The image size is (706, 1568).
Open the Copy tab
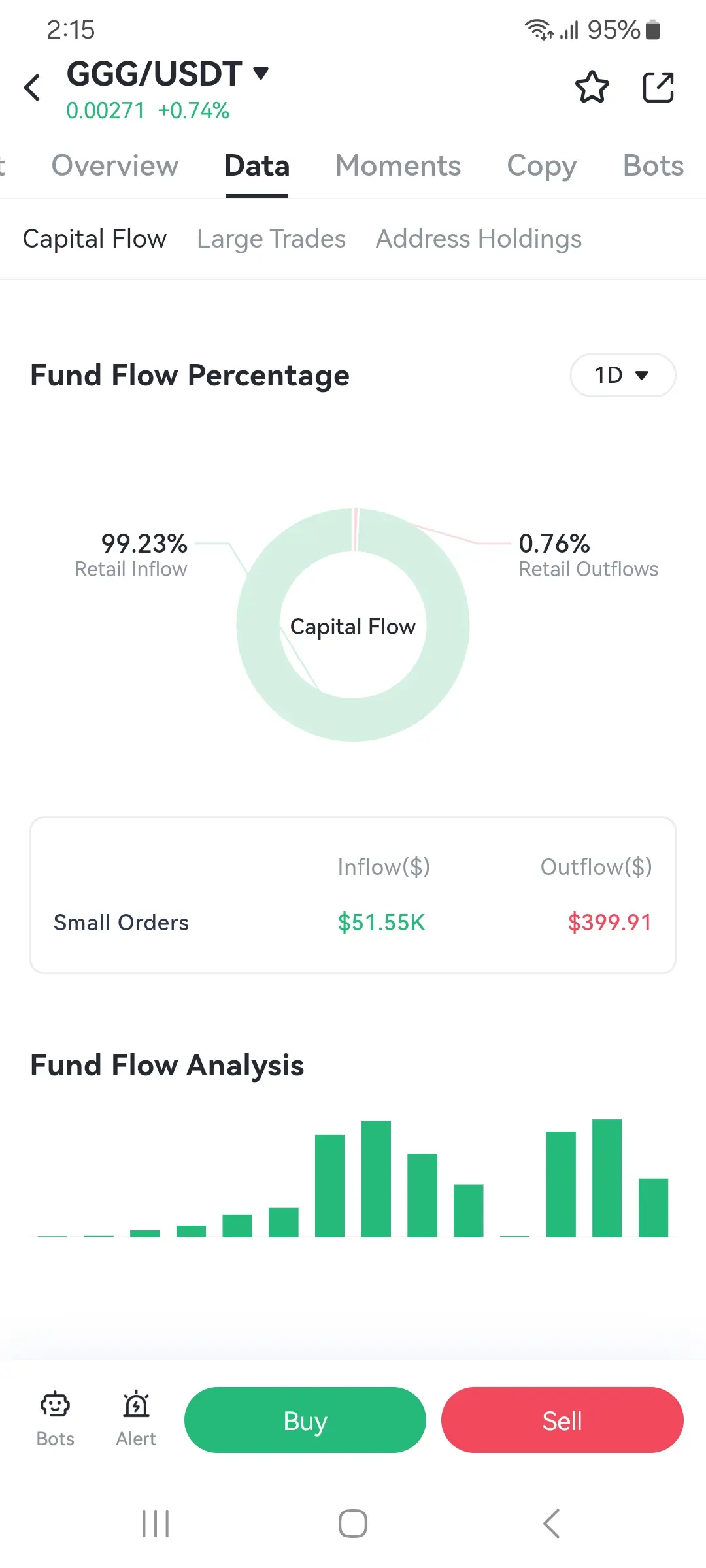[x=542, y=166]
